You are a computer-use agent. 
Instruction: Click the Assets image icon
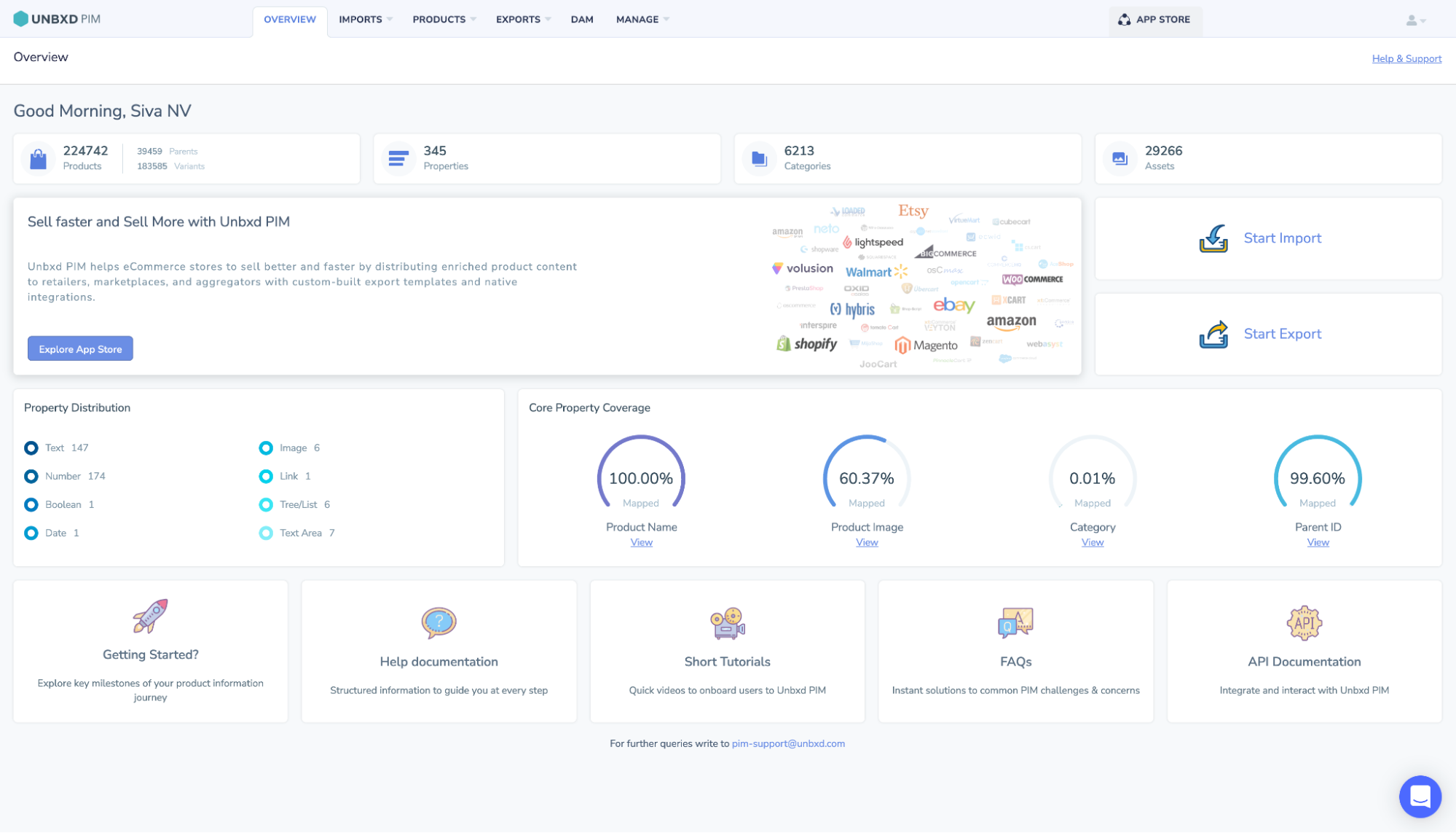1119,158
